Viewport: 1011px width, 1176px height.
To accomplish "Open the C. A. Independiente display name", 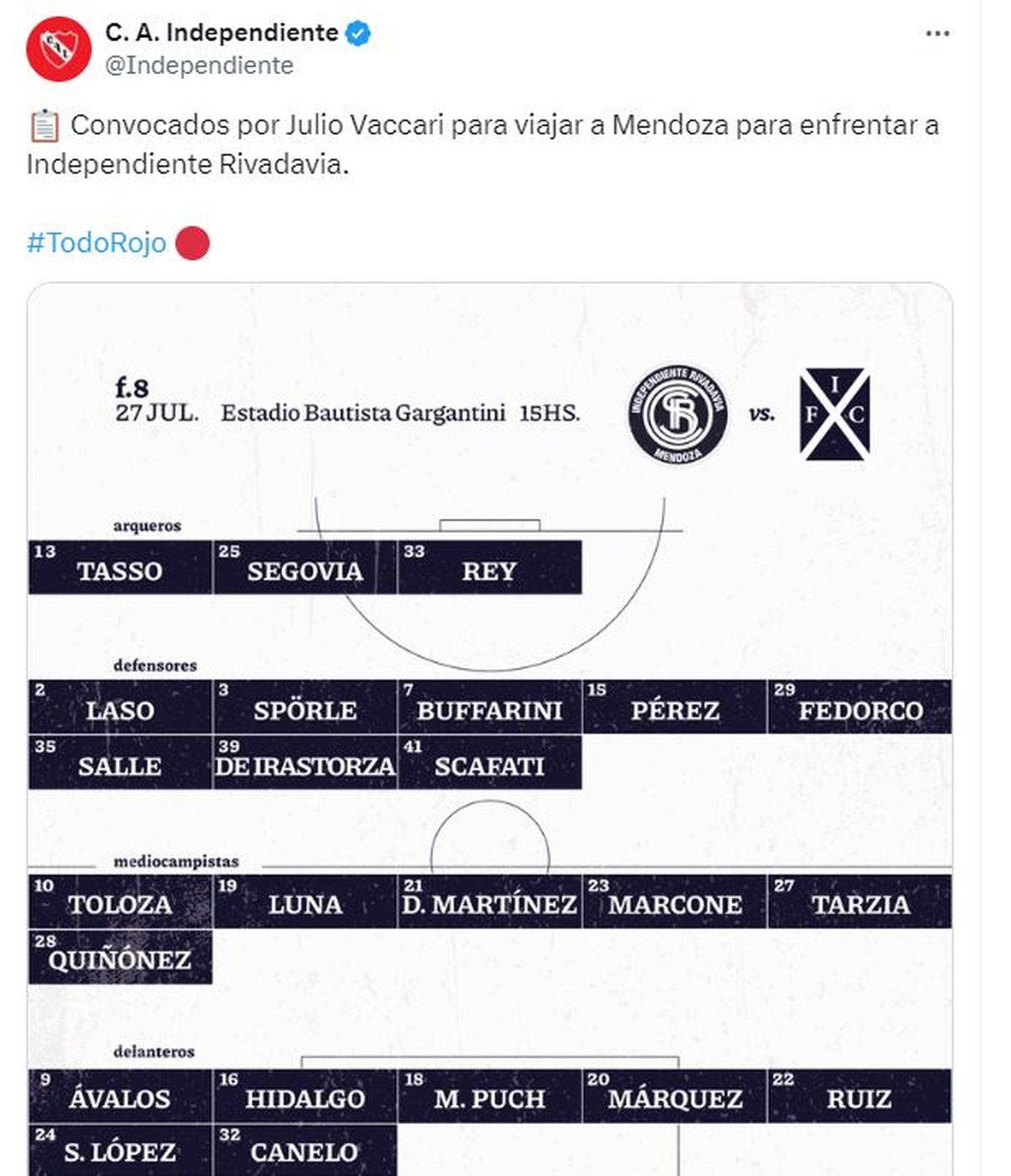I will [222, 33].
